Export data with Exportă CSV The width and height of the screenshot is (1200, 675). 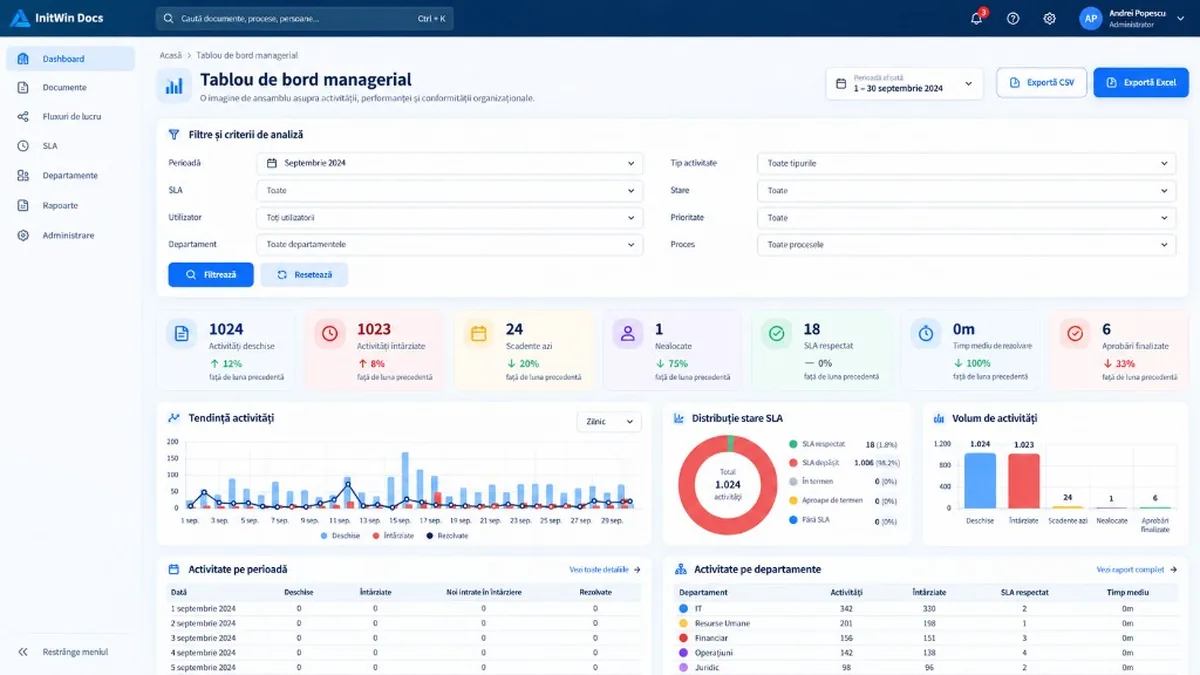[x=1041, y=83]
